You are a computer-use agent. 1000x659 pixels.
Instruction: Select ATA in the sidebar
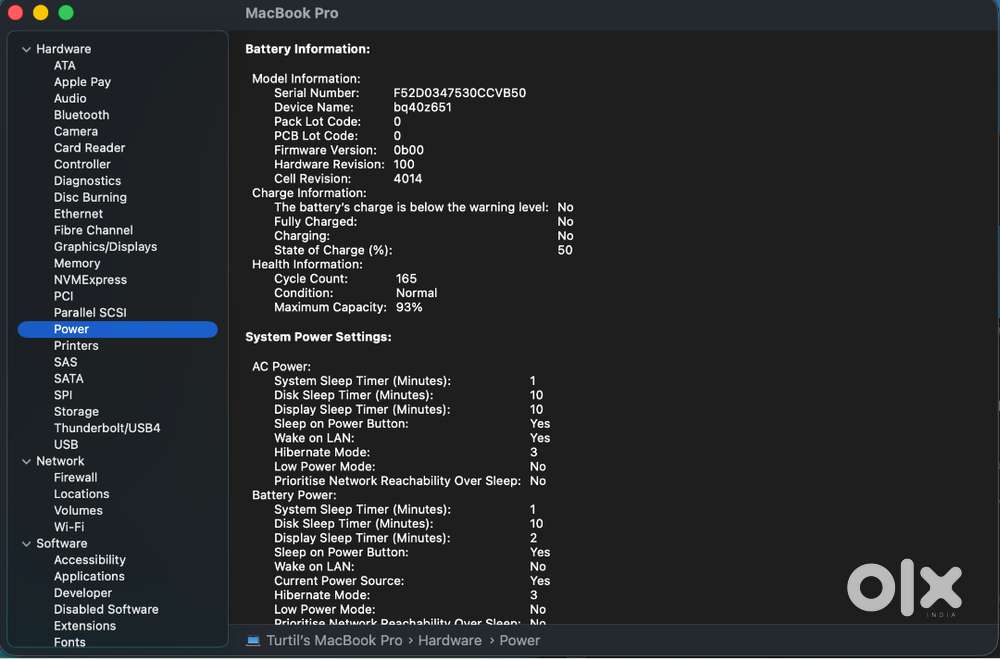coord(64,66)
